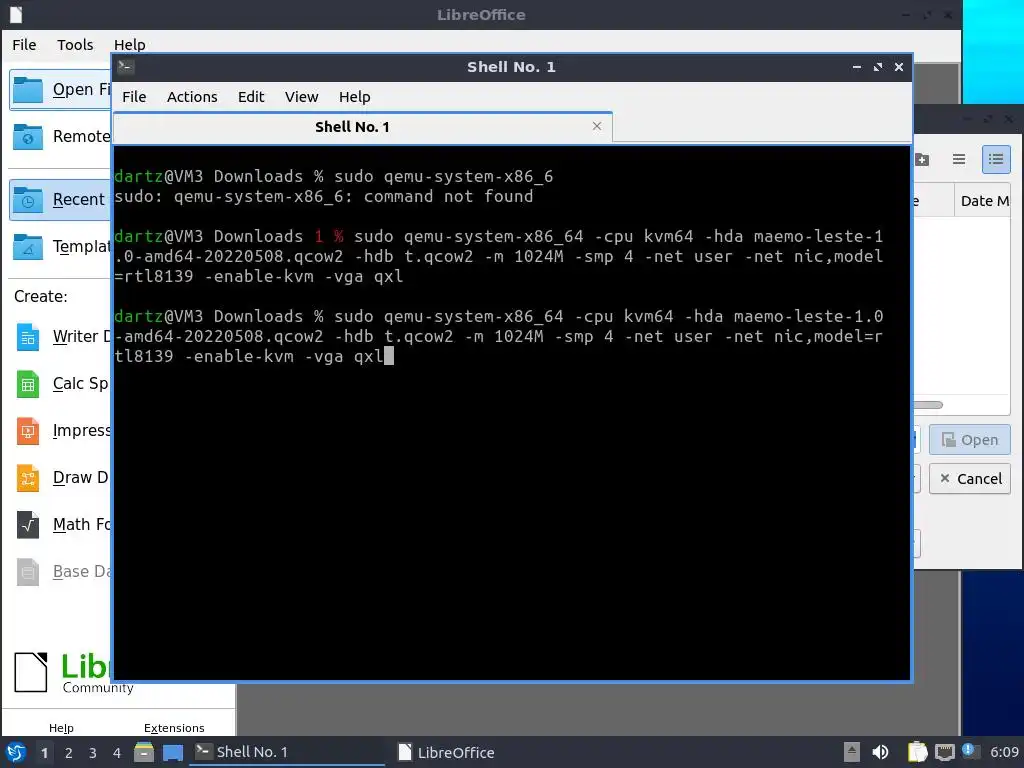Close the Shell No. 1 tab
The image size is (1024, 768).
[596, 126]
